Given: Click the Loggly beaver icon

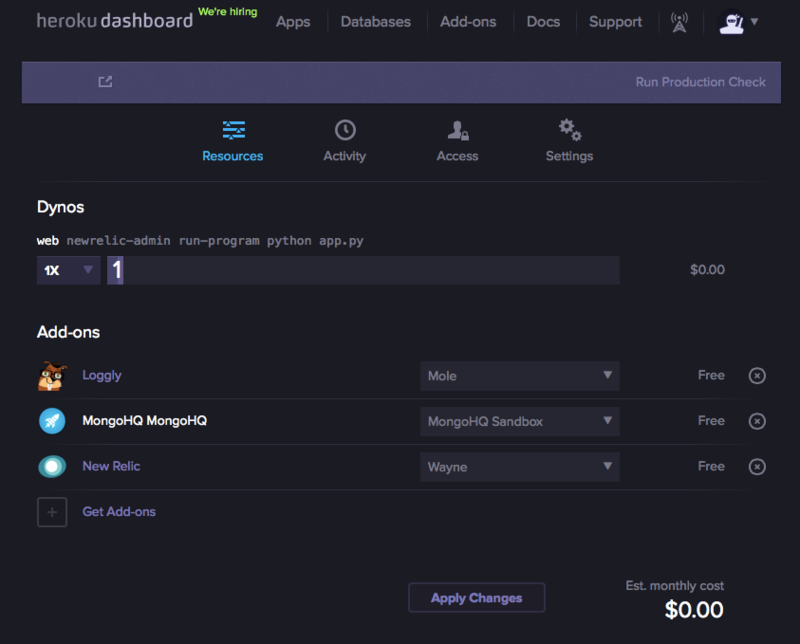Looking at the screenshot, I should click(52, 376).
